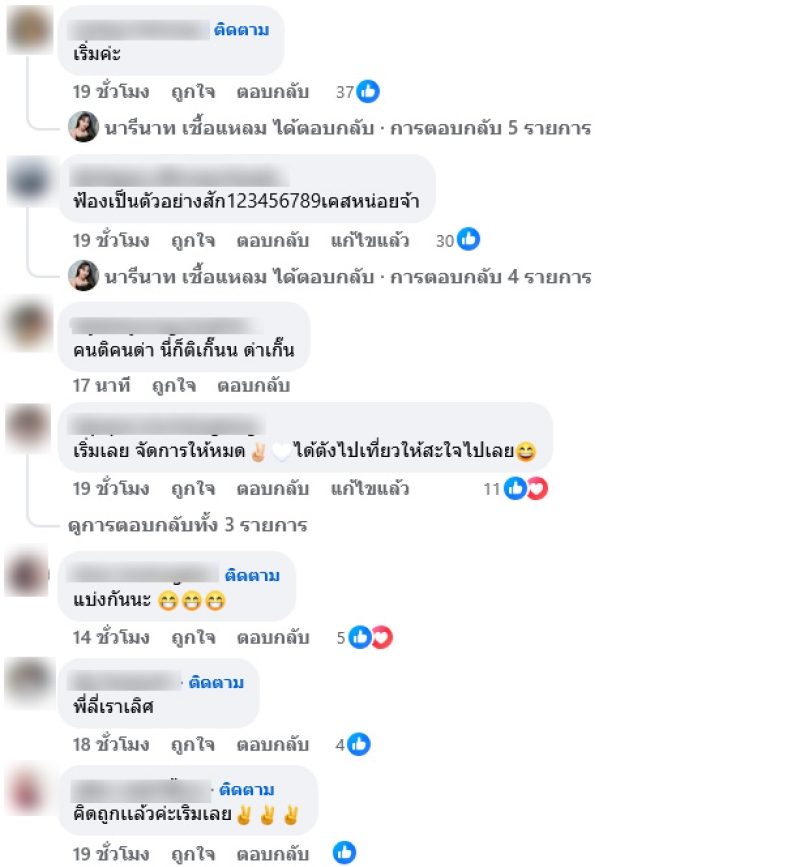Expand ดูการตอบกลับทั้ง 3 รายการ
The height and width of the screenshot is (867, 800).
point(187,524)
